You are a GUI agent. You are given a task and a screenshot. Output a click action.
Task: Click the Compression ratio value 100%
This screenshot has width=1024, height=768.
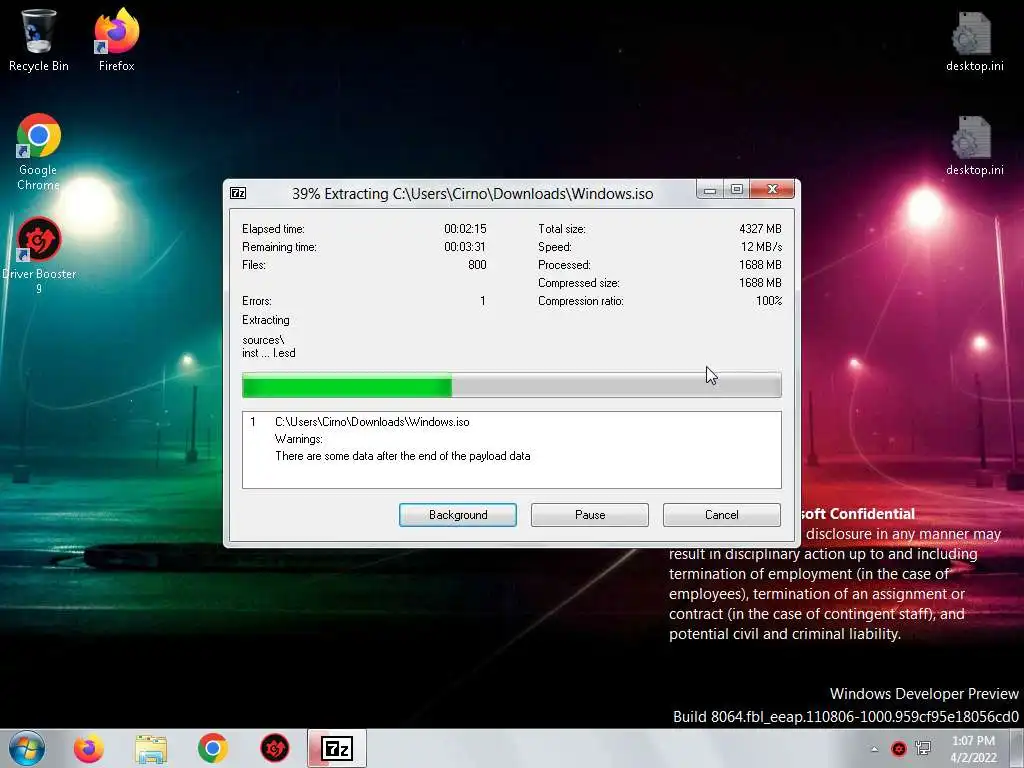coord(769,301)
